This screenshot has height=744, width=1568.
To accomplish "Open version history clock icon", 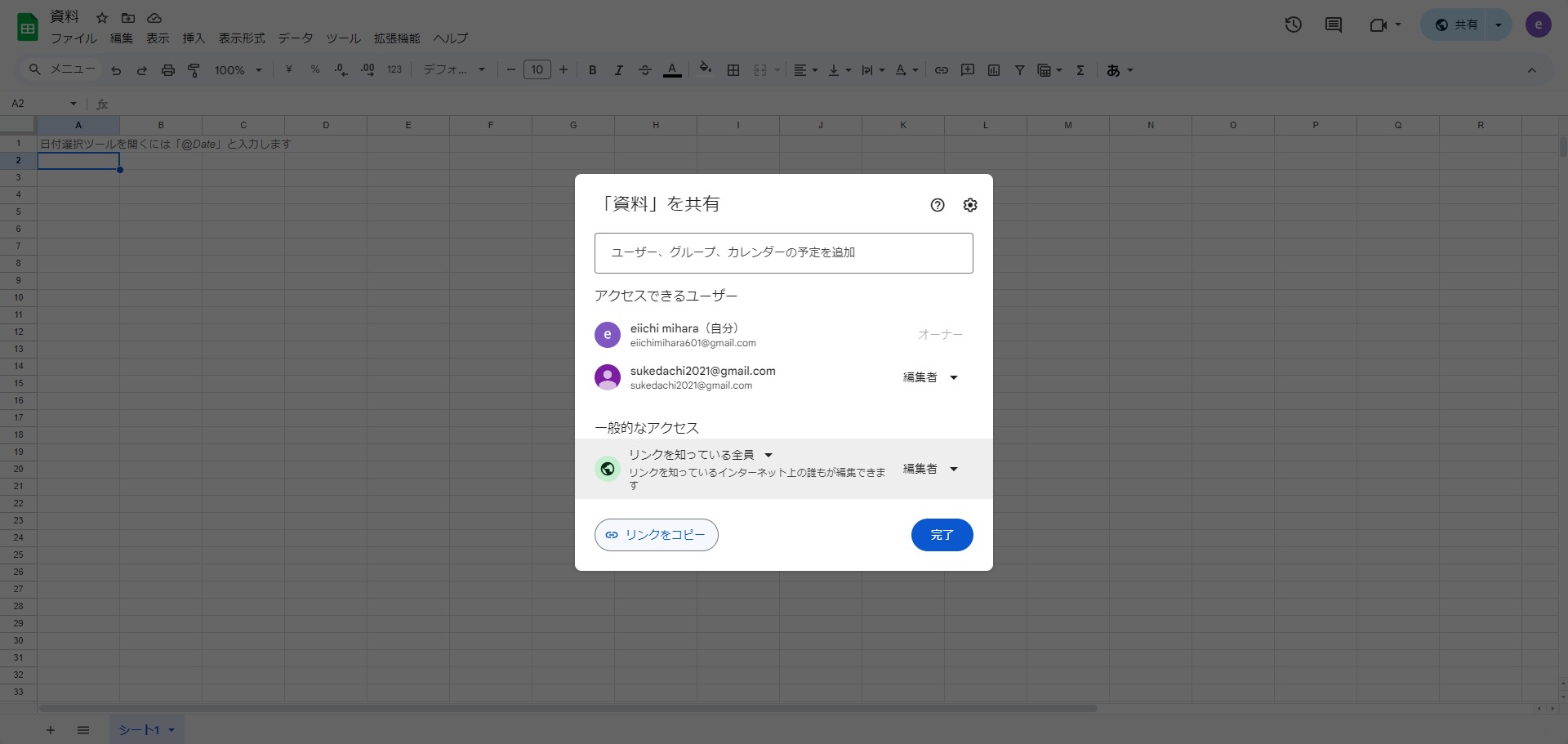I will 1293,25.
